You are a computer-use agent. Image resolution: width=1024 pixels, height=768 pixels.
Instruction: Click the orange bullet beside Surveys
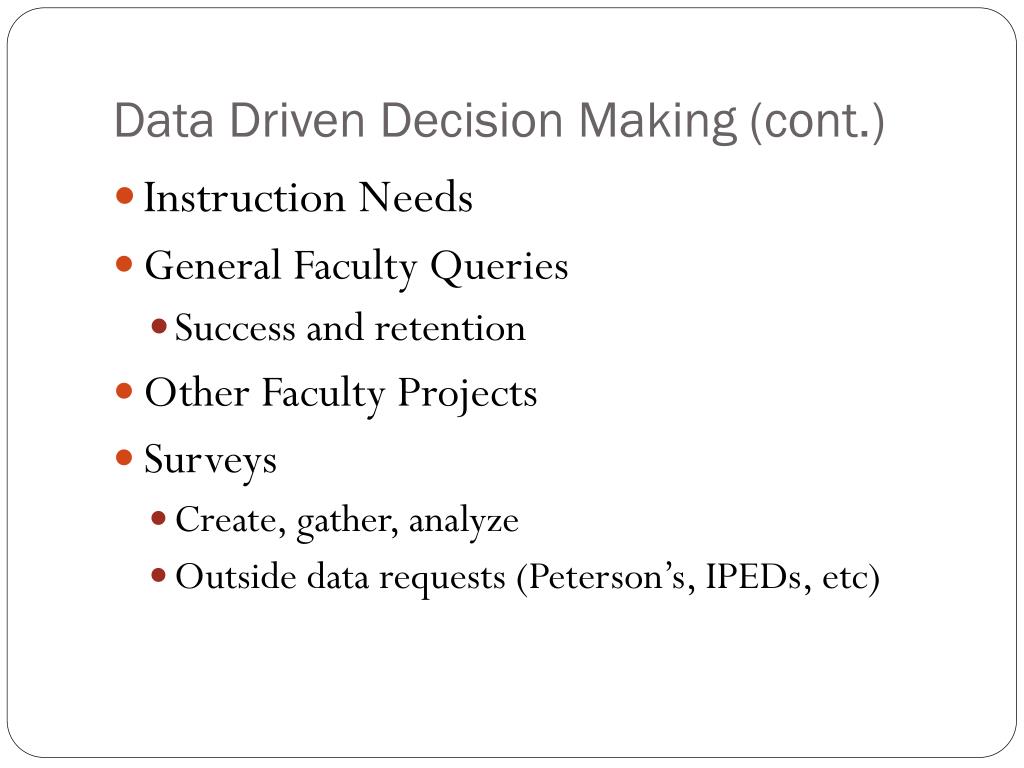[124, 456]
